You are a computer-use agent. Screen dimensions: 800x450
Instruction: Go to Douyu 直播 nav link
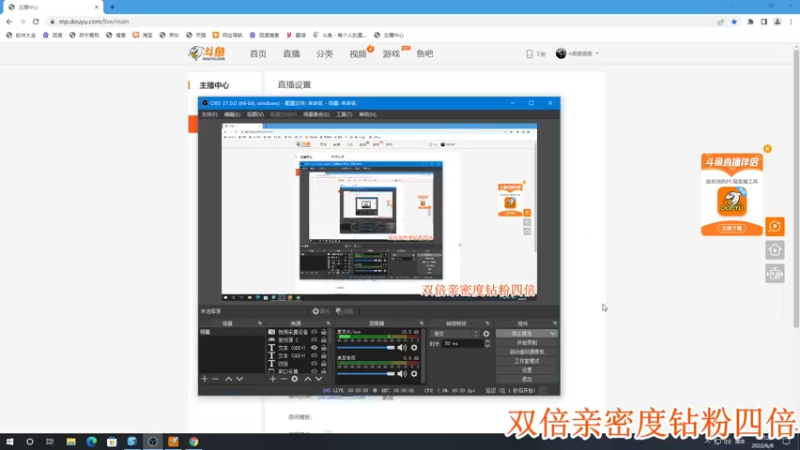[291, 54]
